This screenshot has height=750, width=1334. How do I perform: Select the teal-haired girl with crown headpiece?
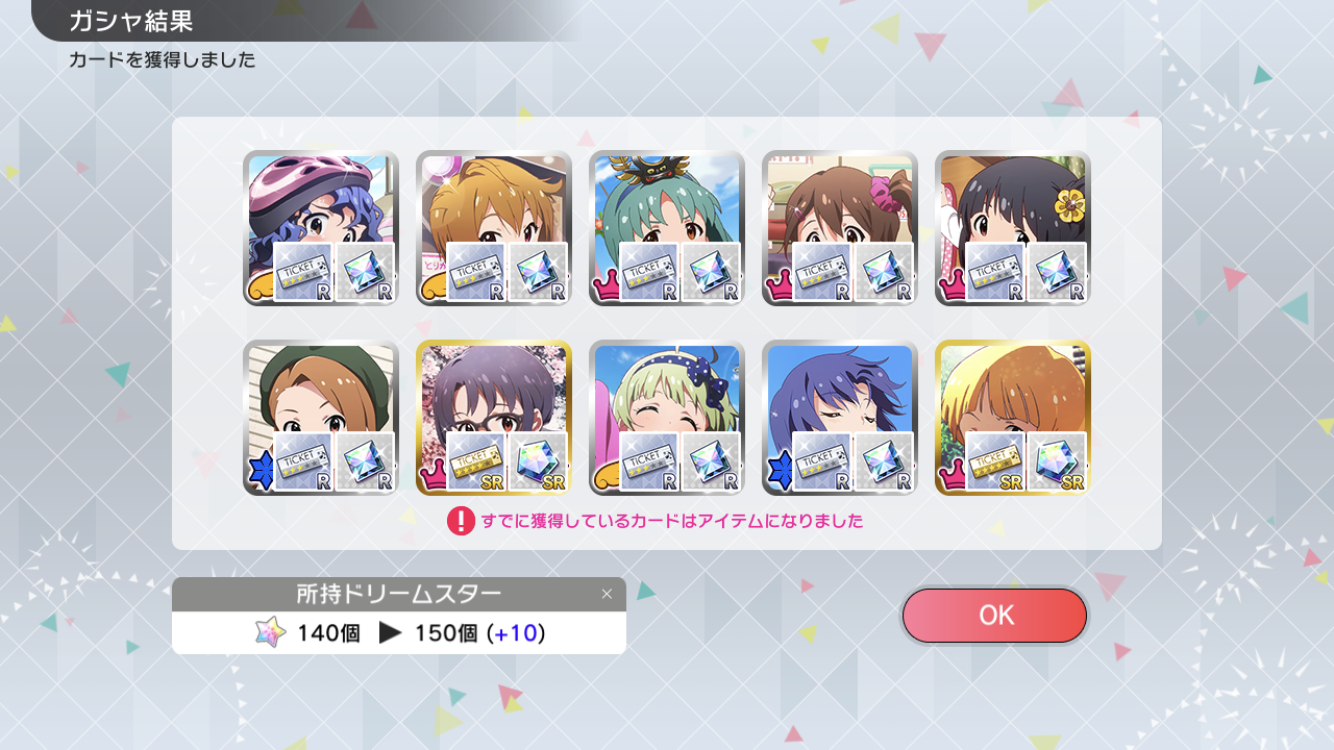[667, 228]
